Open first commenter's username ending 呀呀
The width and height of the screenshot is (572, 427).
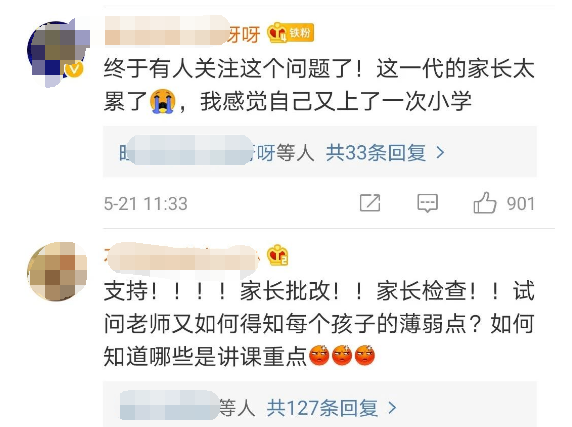click(182, 34)
